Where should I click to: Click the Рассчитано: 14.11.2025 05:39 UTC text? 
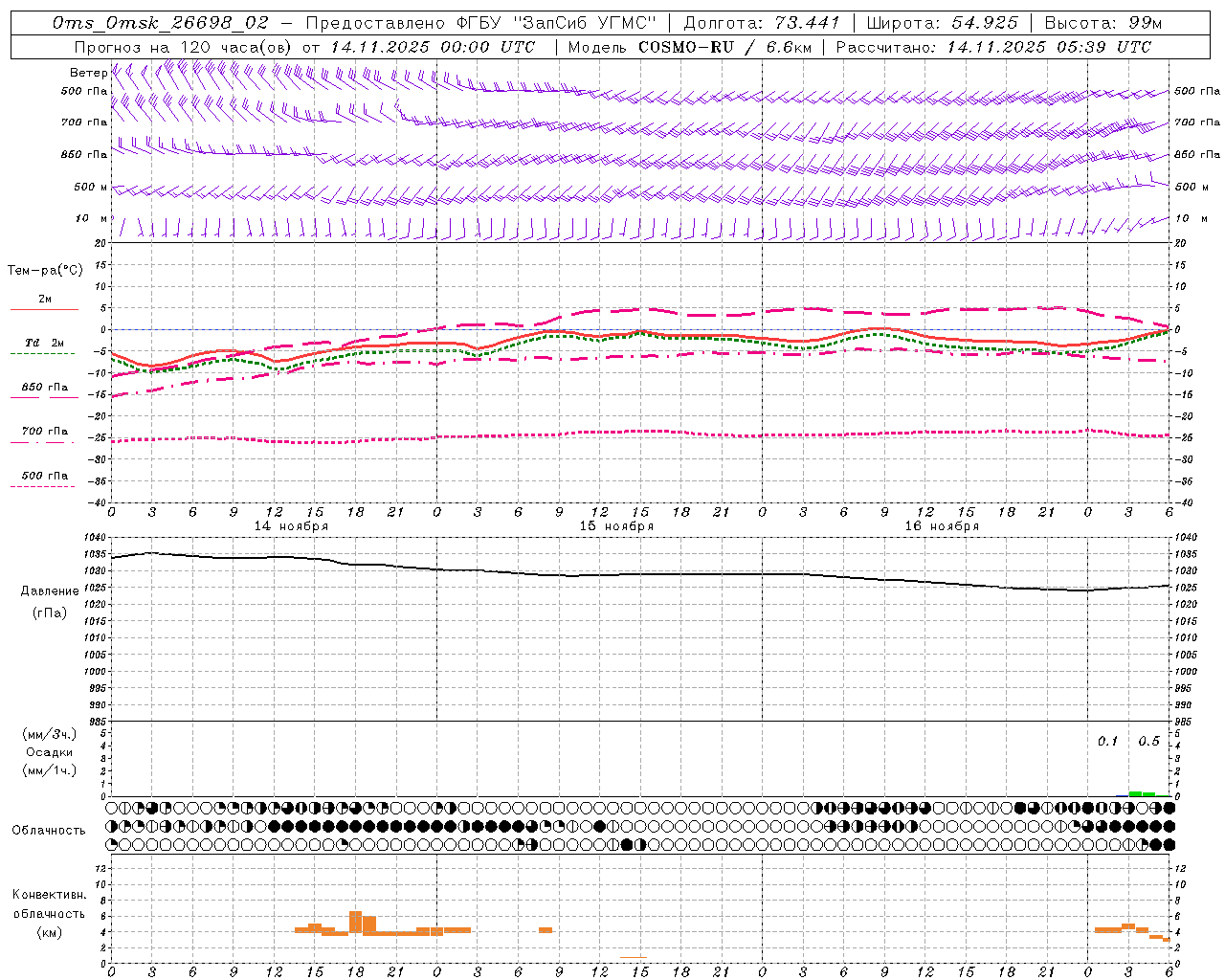pyautogui.click(x=993, y=47)
